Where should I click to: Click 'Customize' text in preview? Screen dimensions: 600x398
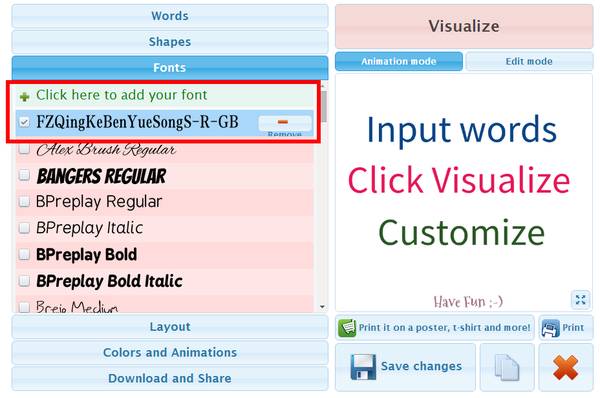(461, 233)
